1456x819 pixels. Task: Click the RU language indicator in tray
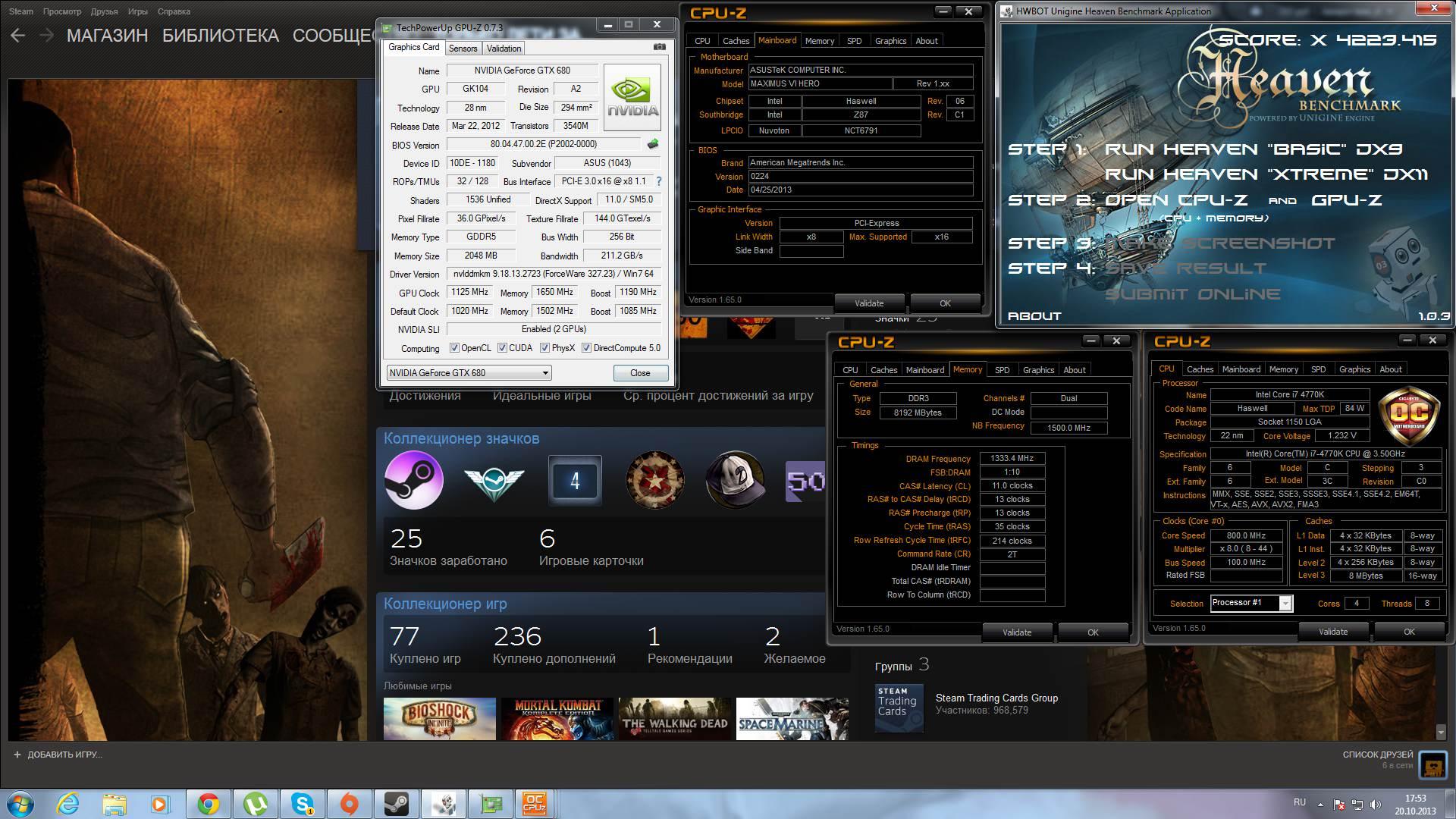(x=1299, y=802)
